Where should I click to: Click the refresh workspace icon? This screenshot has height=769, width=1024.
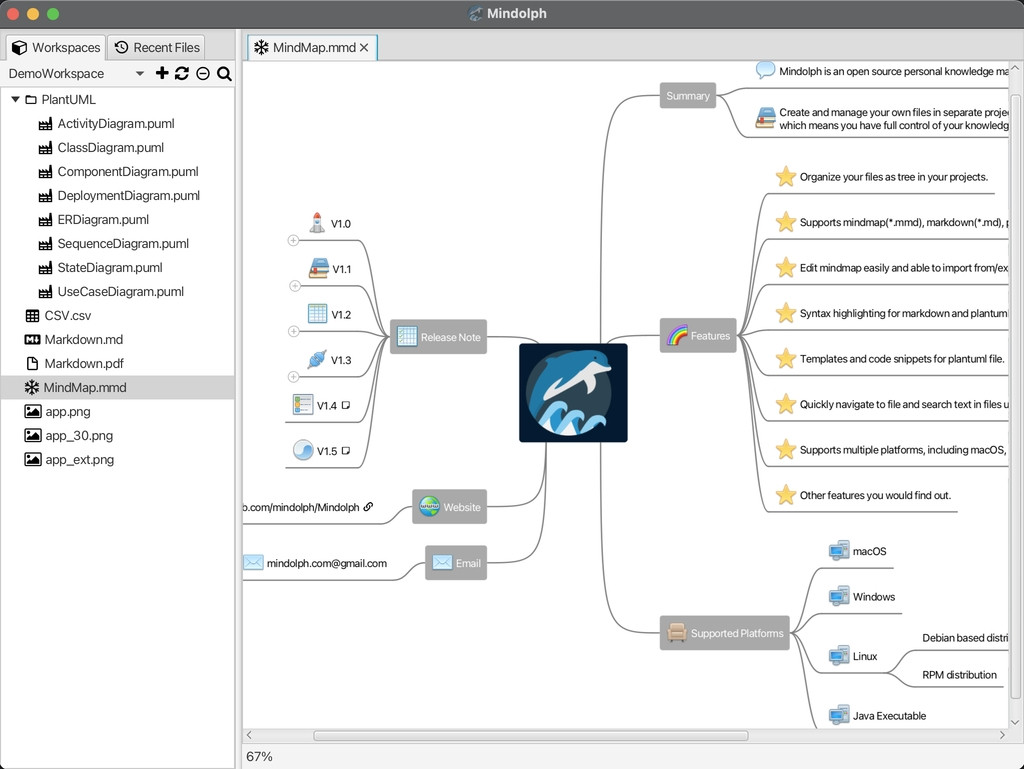pyautogui.click(x=182, y=73)
